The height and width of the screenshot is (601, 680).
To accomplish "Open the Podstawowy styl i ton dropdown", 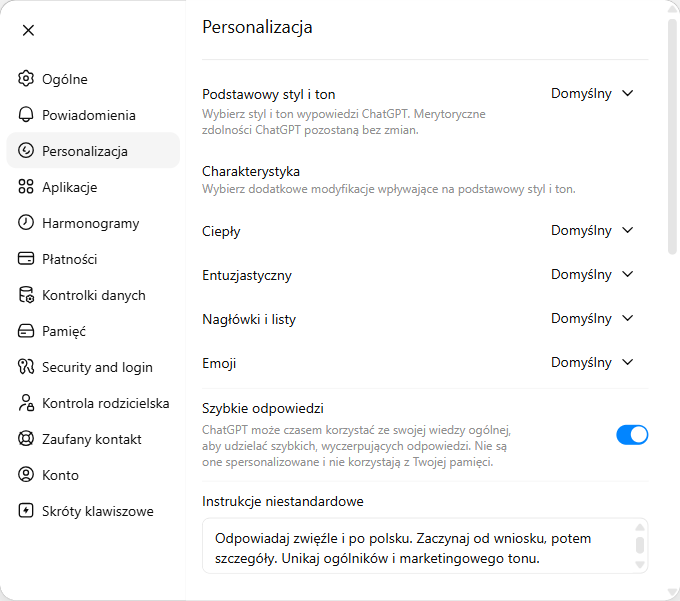I will click(x=592, y=93).
